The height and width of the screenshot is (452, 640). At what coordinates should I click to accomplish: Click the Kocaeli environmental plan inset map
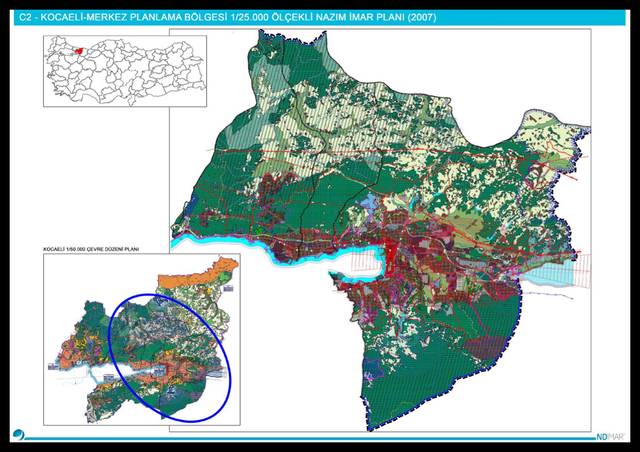point(142,339)
